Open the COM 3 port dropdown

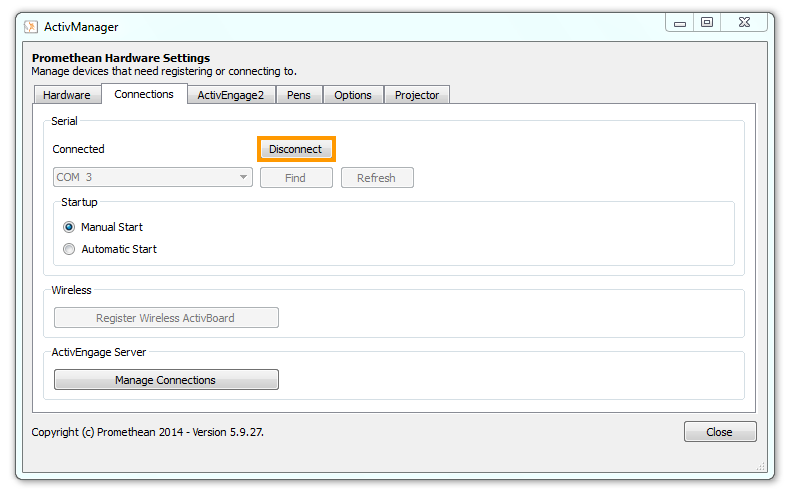point(153,177)
